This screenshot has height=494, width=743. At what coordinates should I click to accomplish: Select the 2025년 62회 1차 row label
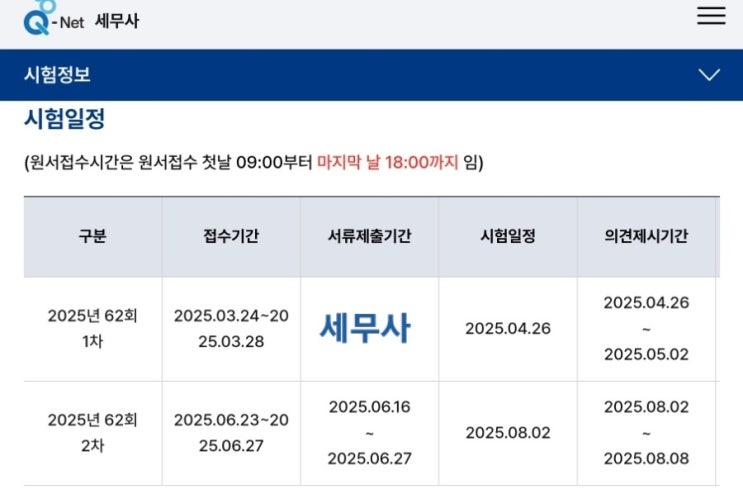(92, 328)
